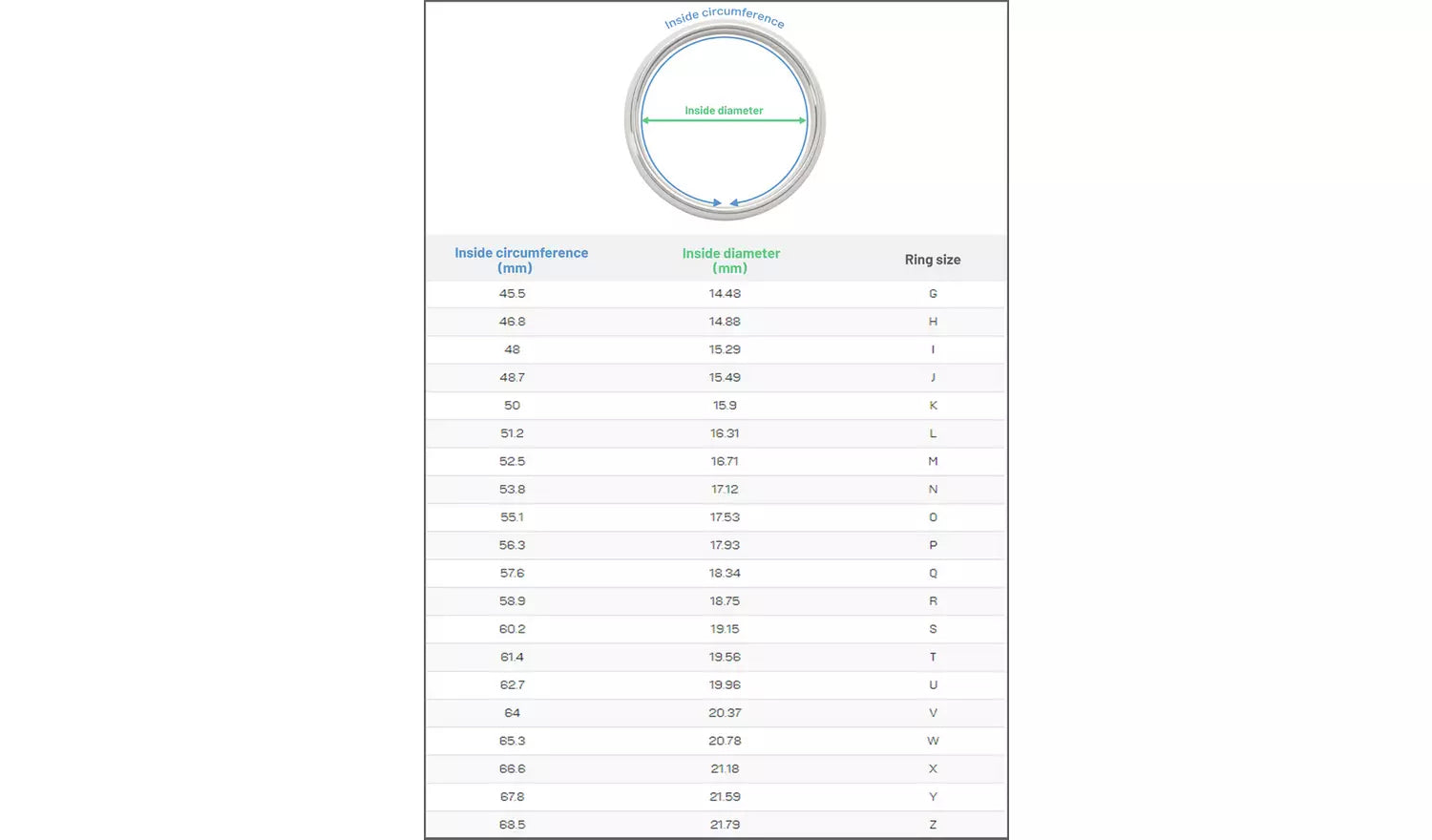Viewport: 1432px width, 840px height.
Task: Select ring size G
Action: pyautogui.click(x=933, y=294)
